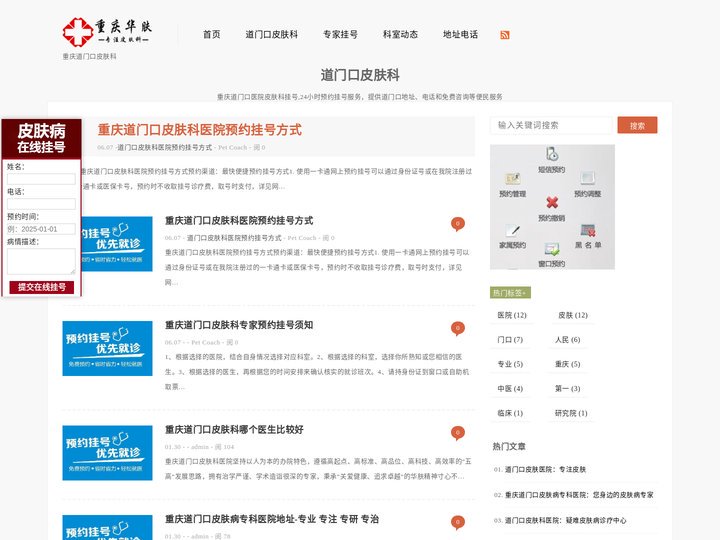Submit with 提交在线挂号 button
The image size is (720, 540).
(42, 287)
